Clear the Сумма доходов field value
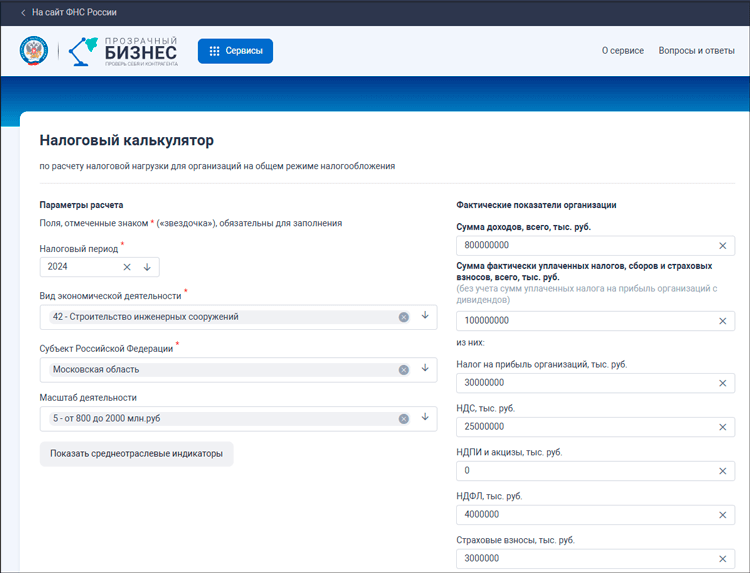The height and width of the screenshot is (573, 750). (722, 245)
